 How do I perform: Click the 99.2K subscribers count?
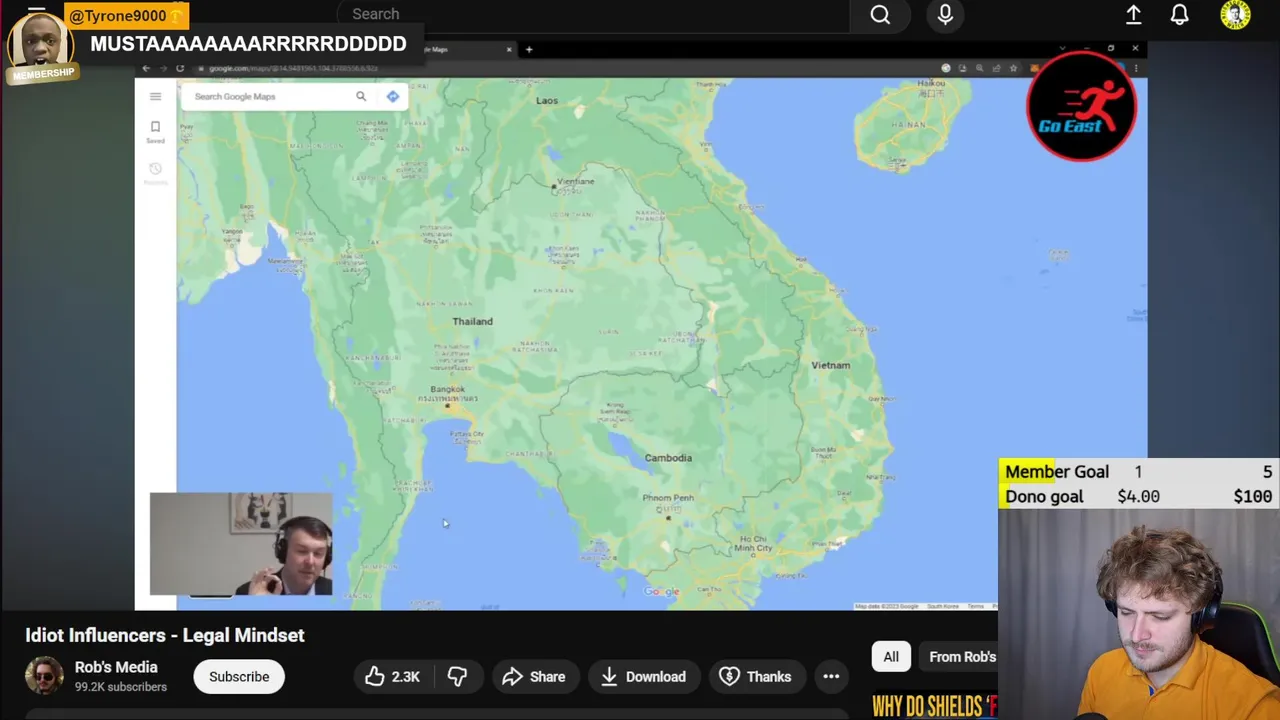(x=121, y=687)
